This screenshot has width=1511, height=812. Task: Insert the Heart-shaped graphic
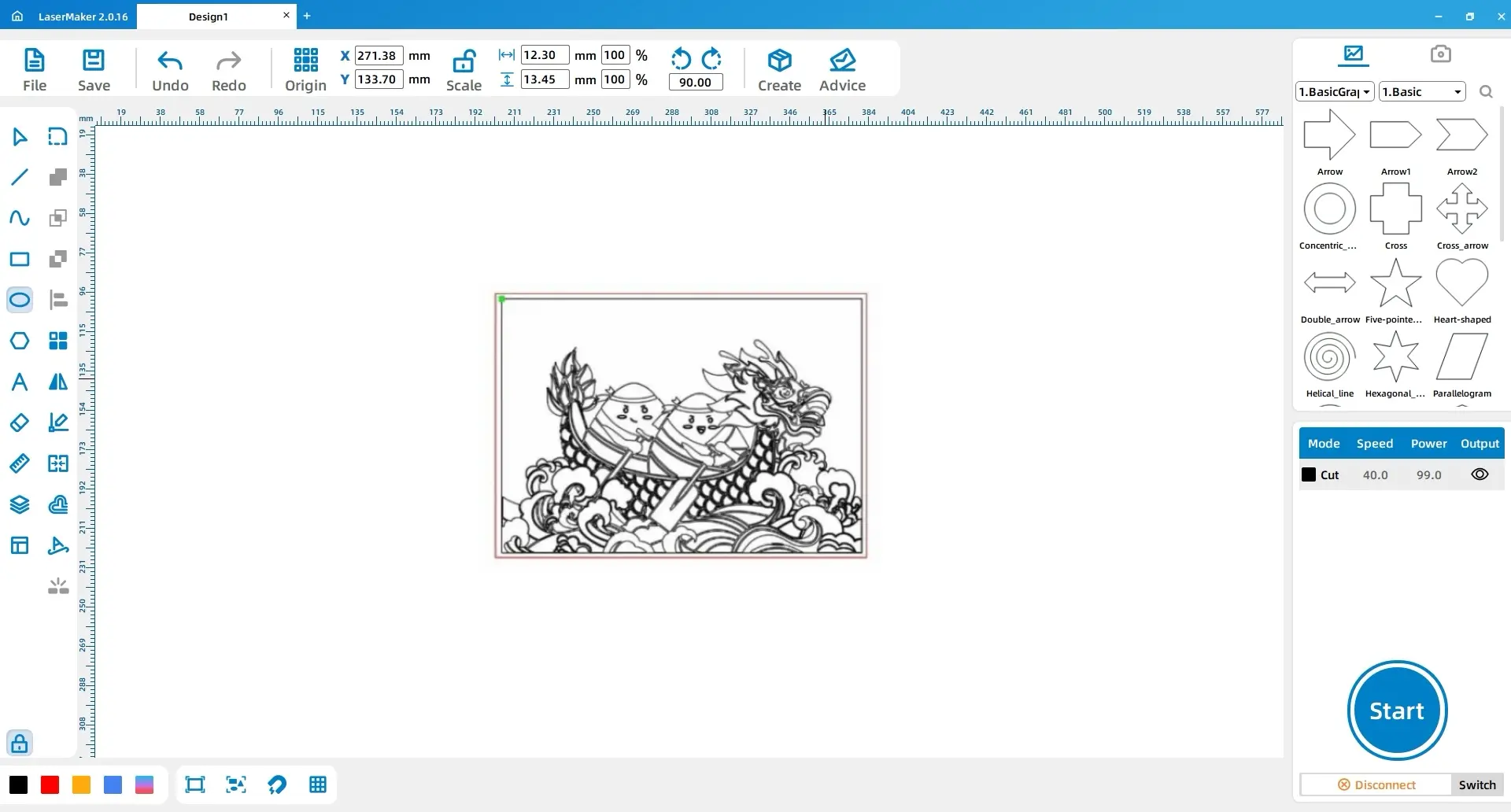pyautogui.click(x=1462, y=282)
